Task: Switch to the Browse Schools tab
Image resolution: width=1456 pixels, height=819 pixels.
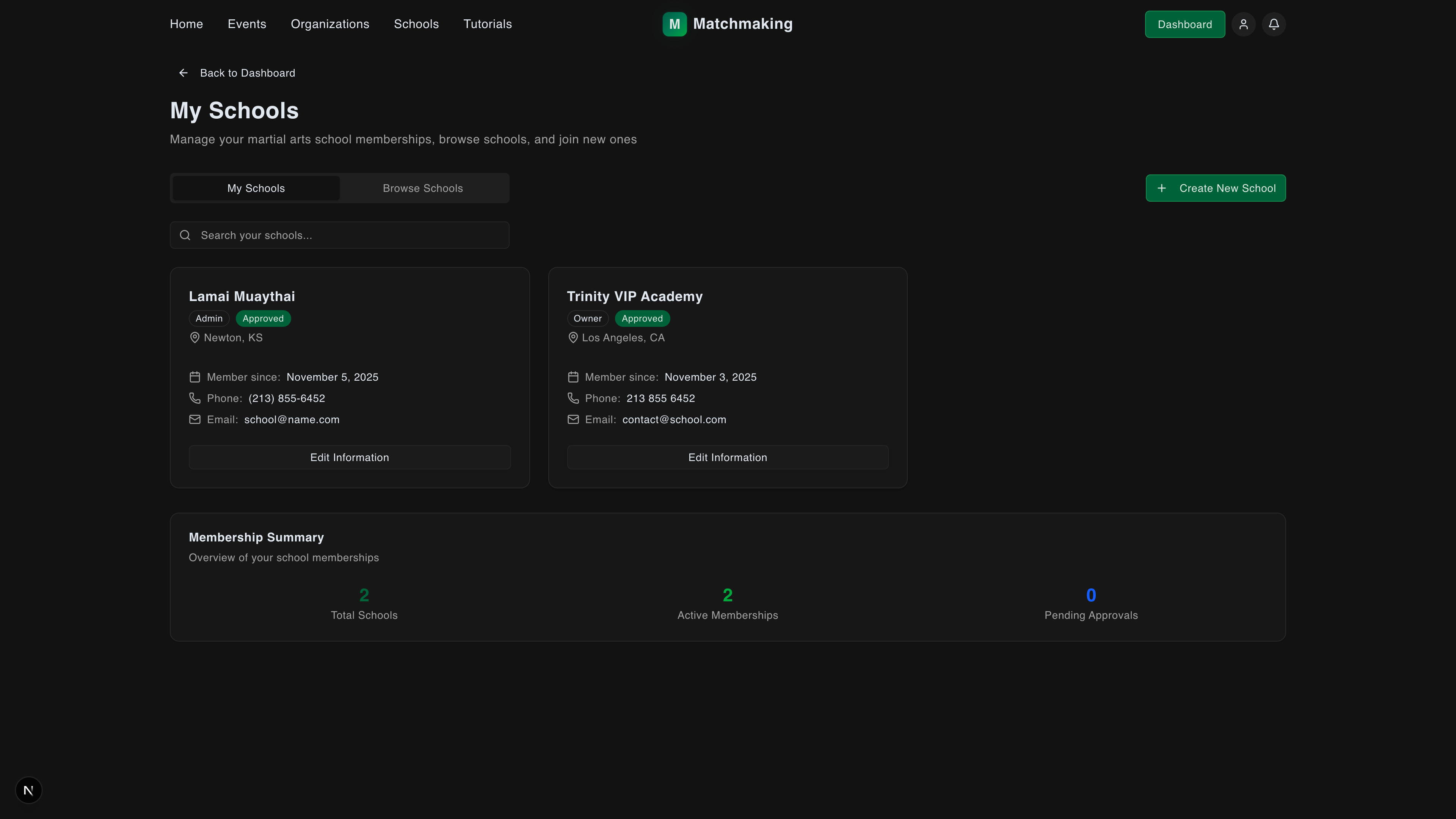Action: pos(423,188)
